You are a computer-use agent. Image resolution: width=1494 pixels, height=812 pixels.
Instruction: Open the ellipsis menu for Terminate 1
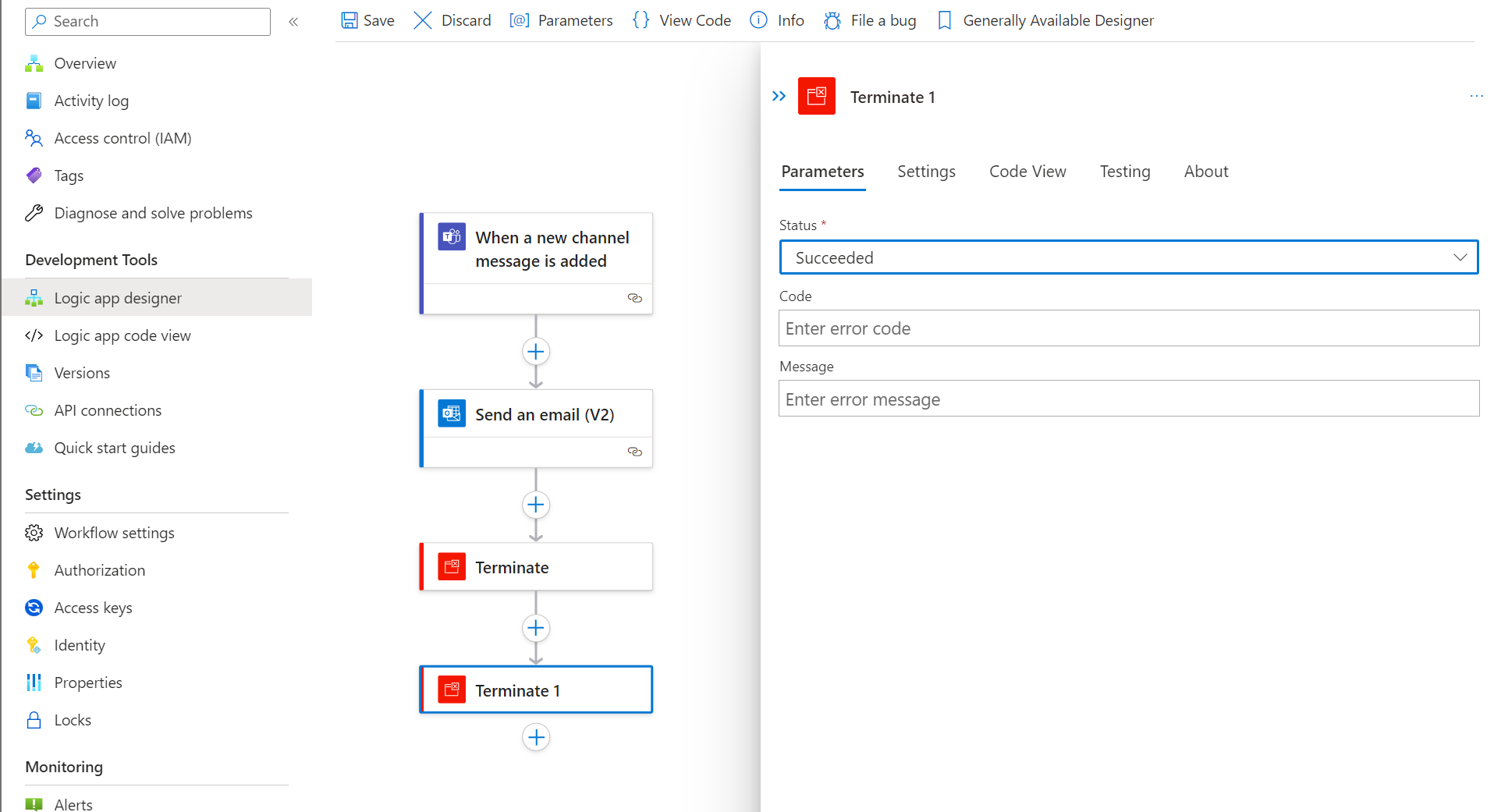1476,96
